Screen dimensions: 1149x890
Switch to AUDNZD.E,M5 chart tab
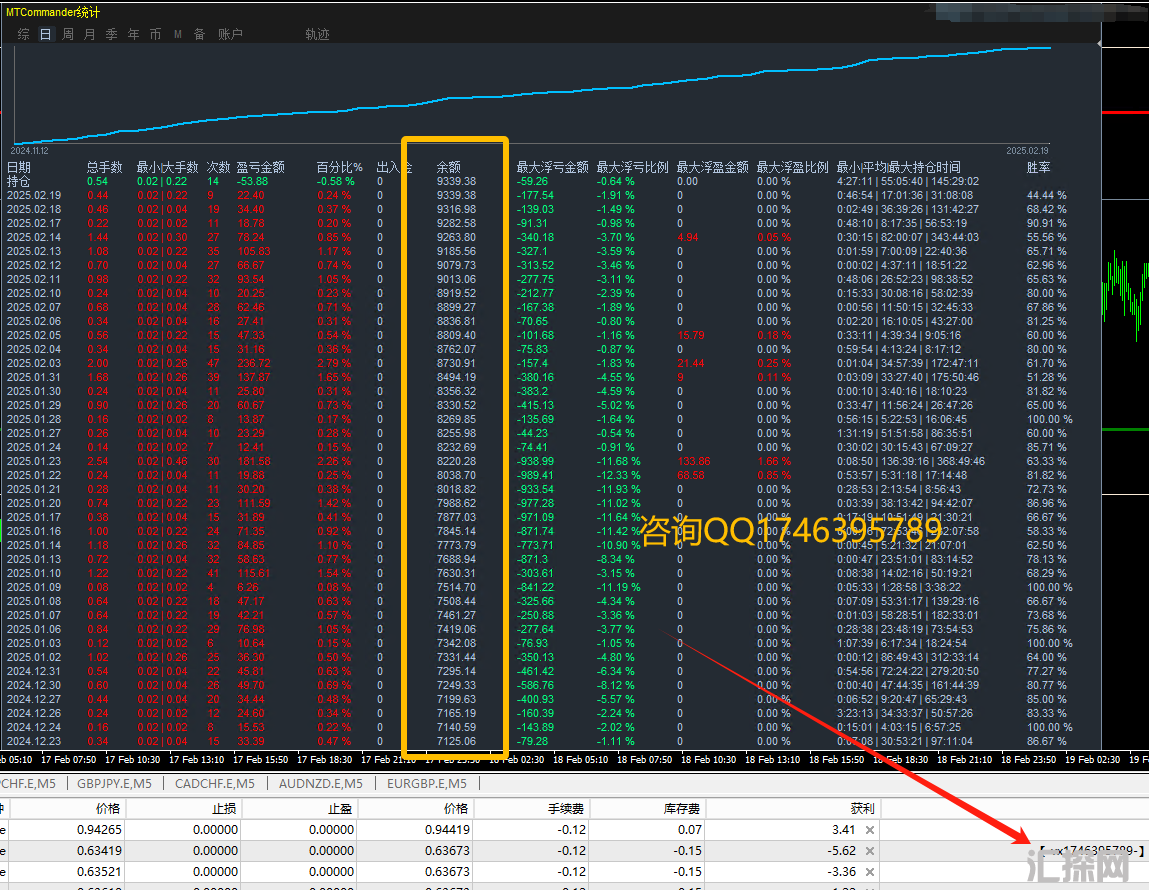[x=321, y=784]
